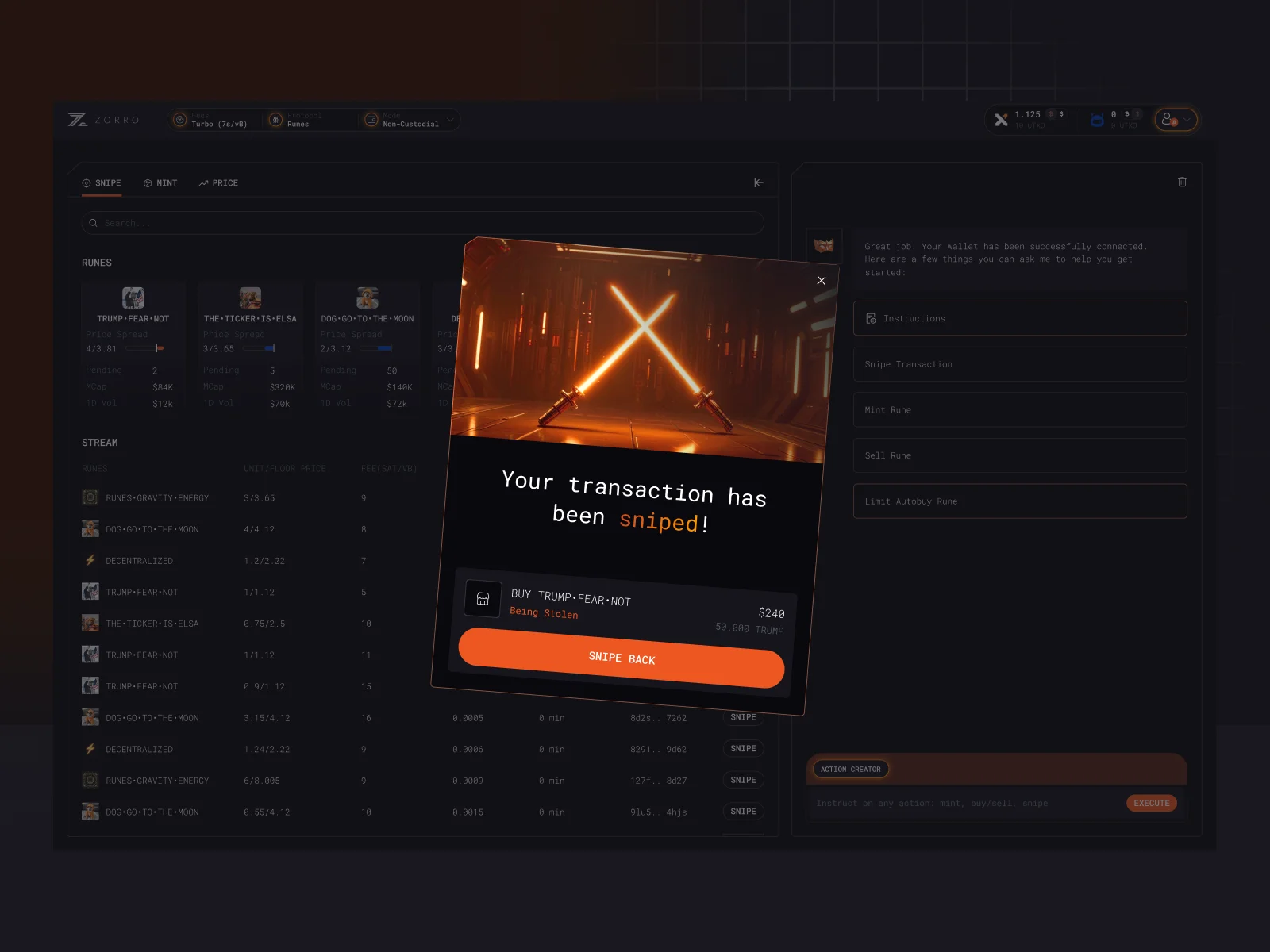1270x952 pixels.
Task: Select the Mint Rune suggestion
Action: click(1020, 409)
